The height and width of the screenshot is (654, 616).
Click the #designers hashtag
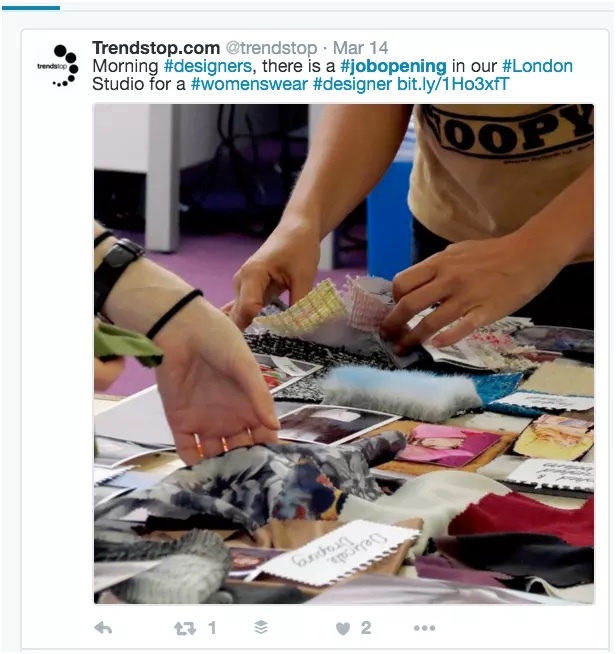click(208, 66)
